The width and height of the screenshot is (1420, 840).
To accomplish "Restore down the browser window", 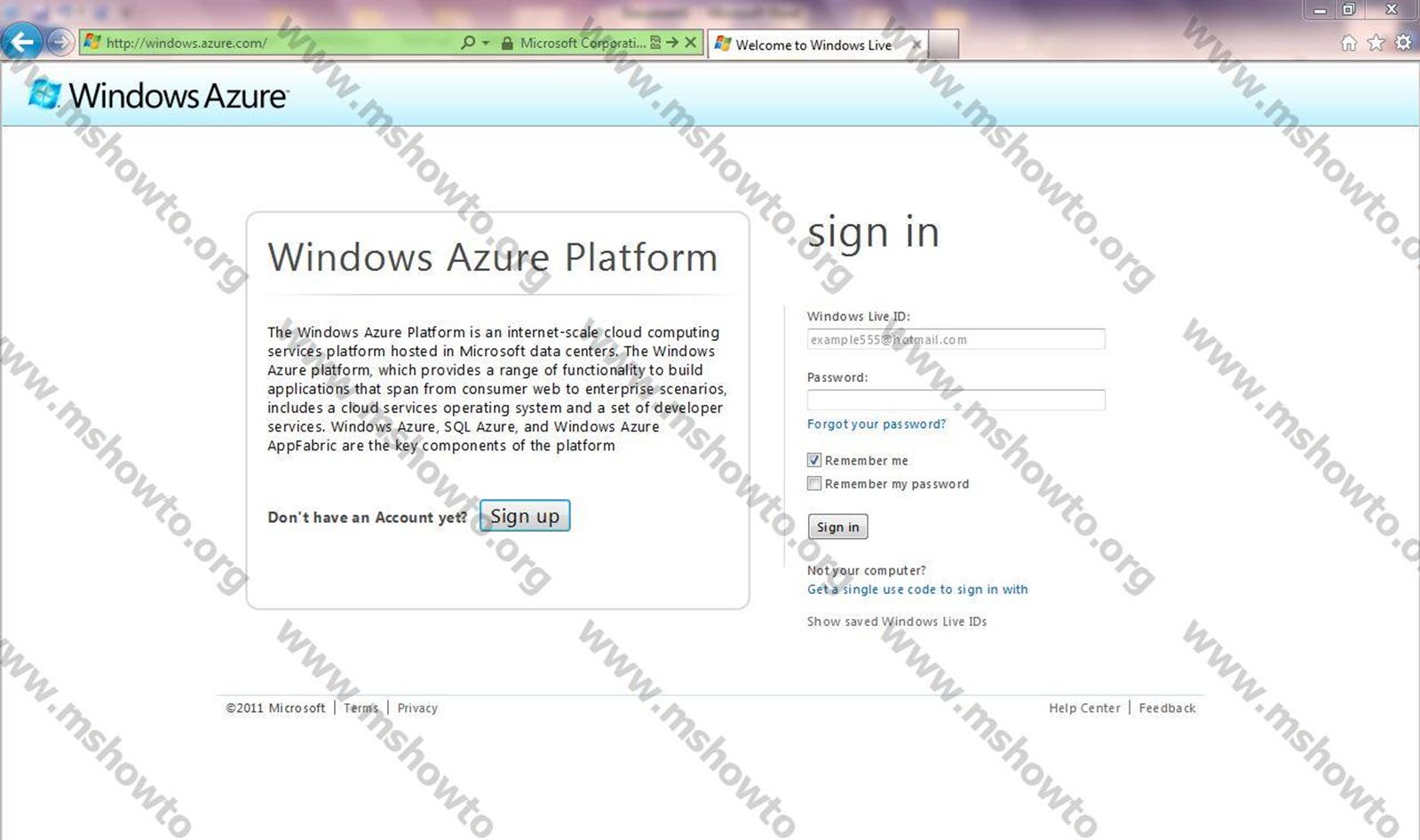I will click(1348, 10).
